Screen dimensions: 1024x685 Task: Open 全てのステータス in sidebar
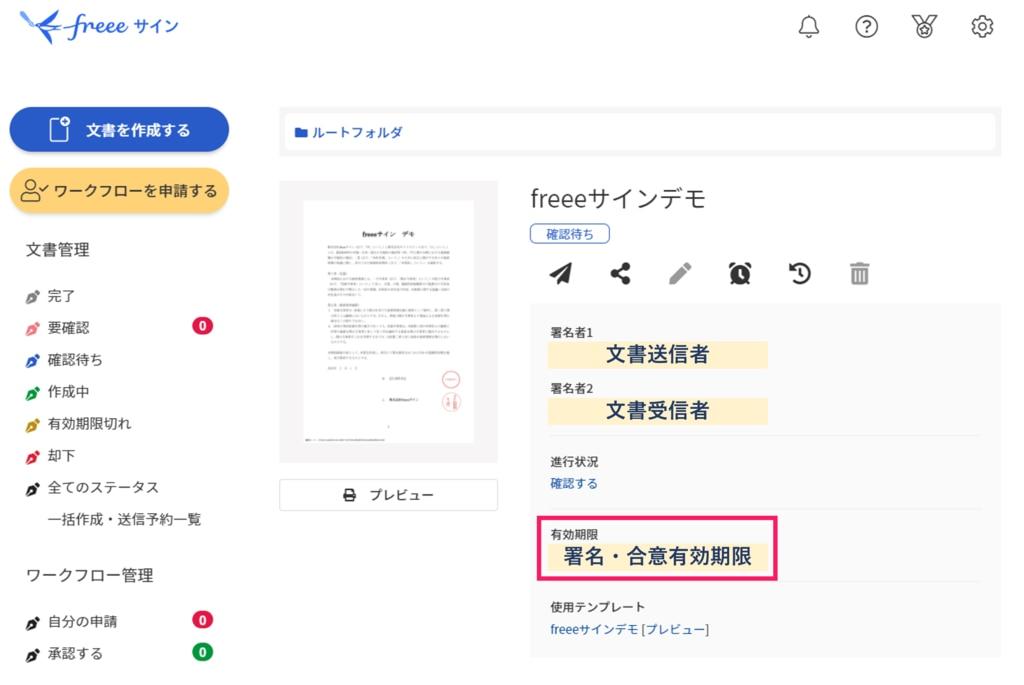pyautogui.click(x=103, y=488)
